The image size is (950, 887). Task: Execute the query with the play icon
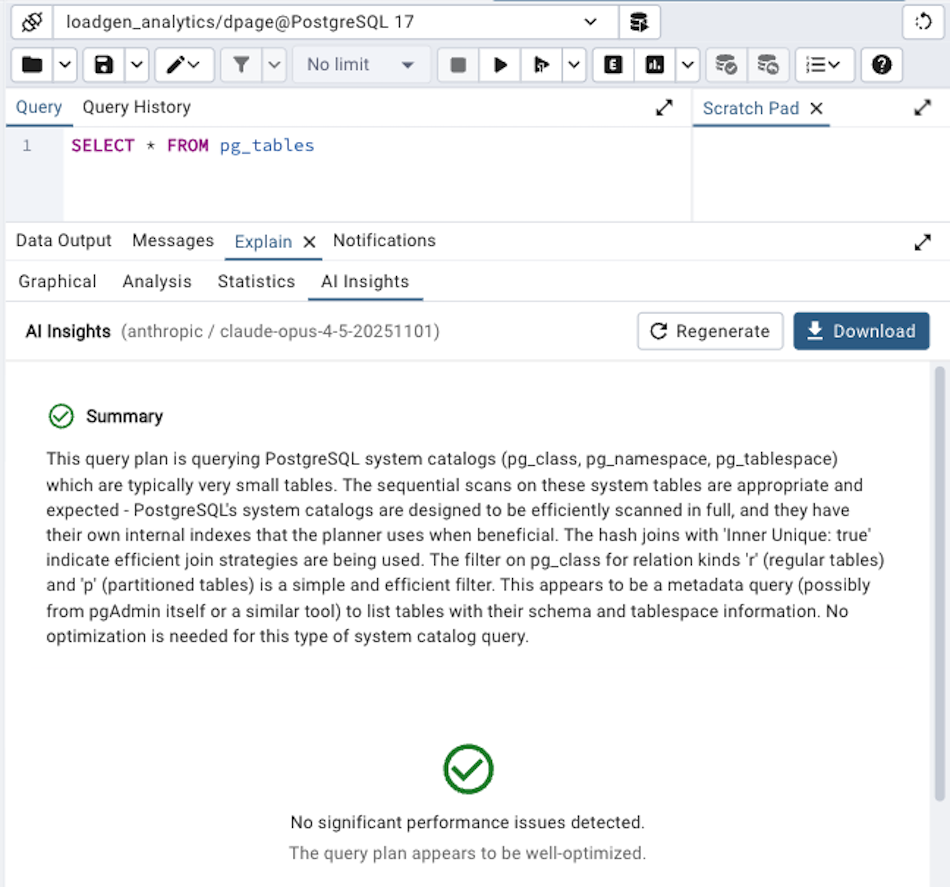point(499,64)
